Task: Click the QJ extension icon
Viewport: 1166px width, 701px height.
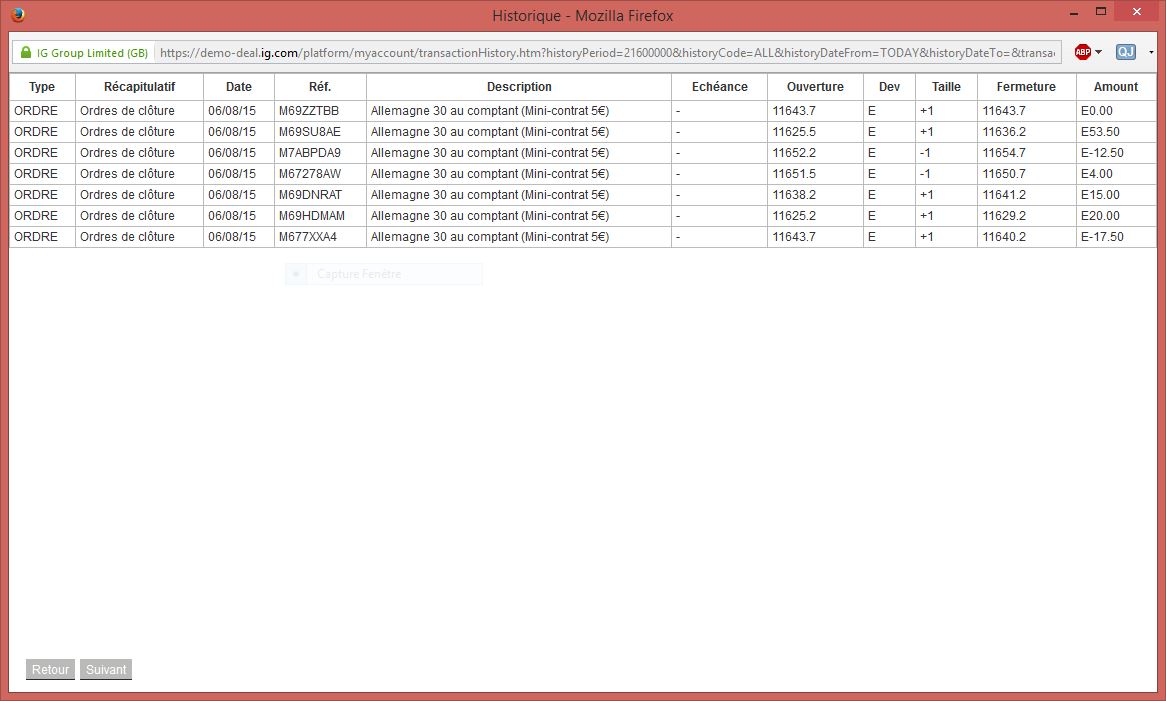Action: pyautogui.click(x=1125, y=52)
